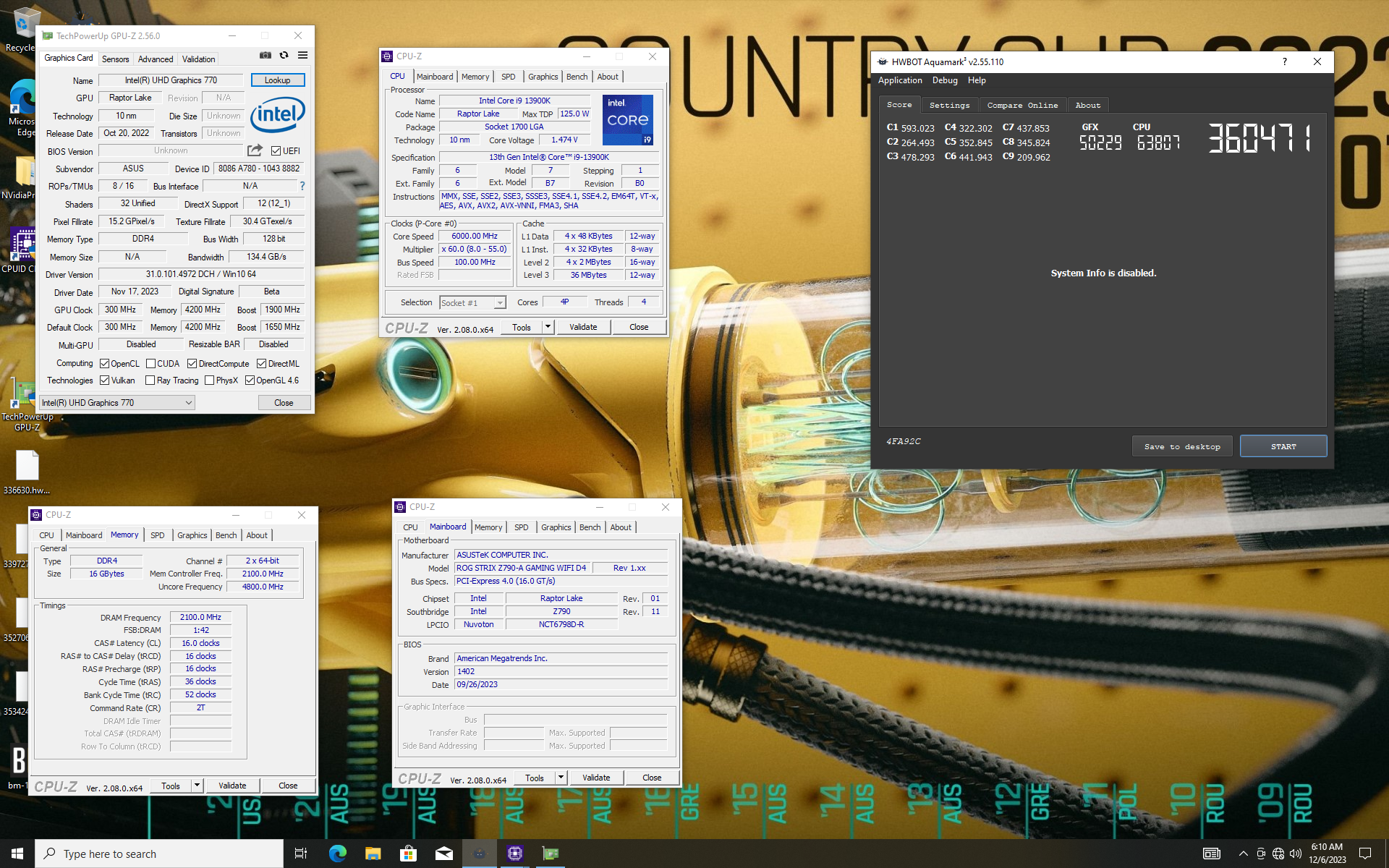Switch to Aquamark app in taskbar
Image resolution: width=1389 pixels, height=868 pixels.
479,854
